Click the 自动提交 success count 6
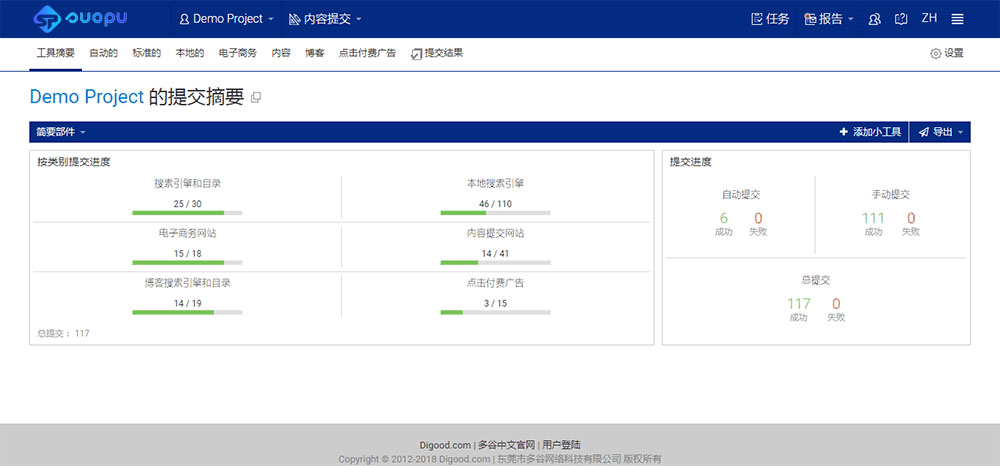The width and height of the screenshot is (1000, 466). pyautogui.click(x=724, y=219)
